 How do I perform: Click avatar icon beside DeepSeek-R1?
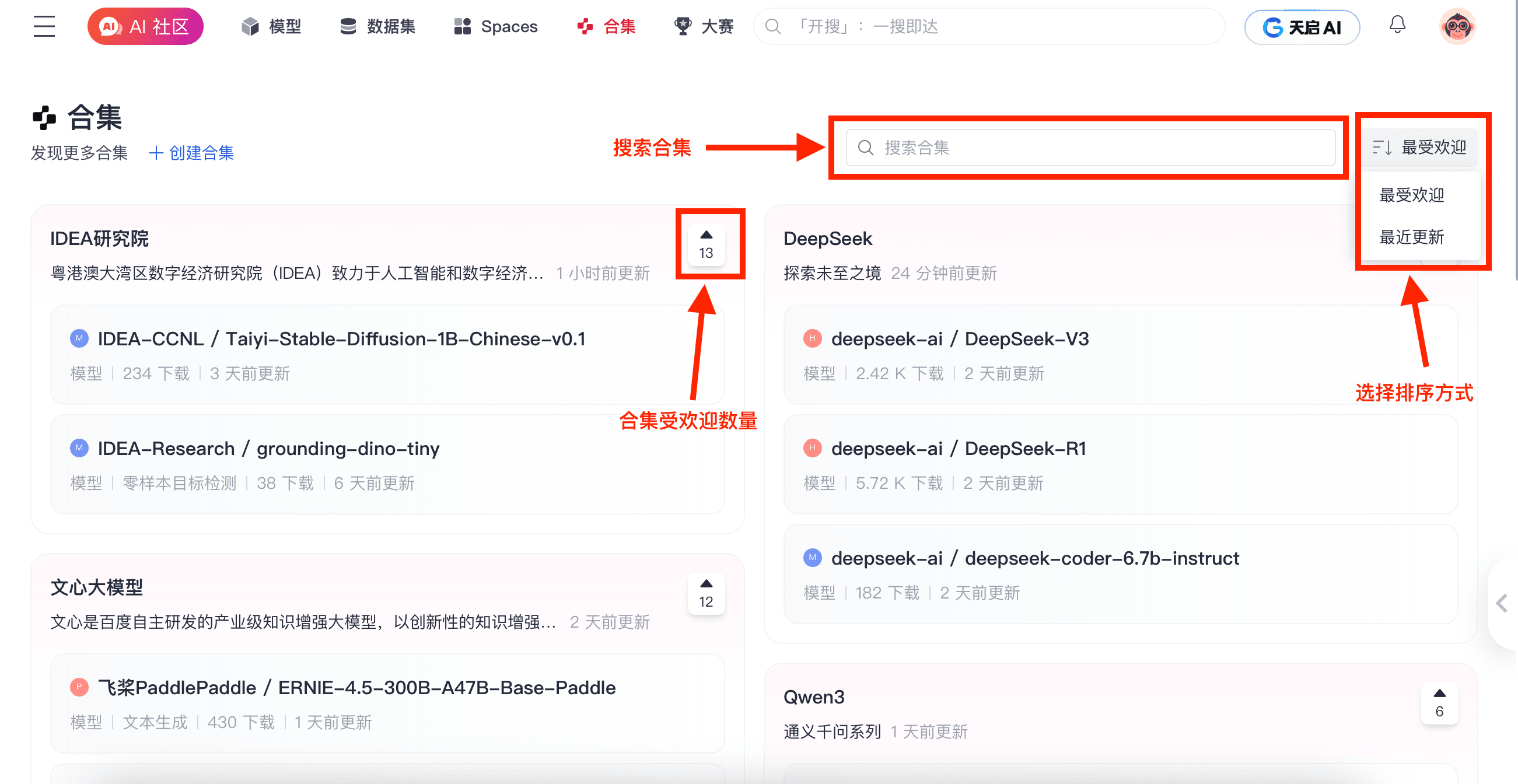[813, 448]
